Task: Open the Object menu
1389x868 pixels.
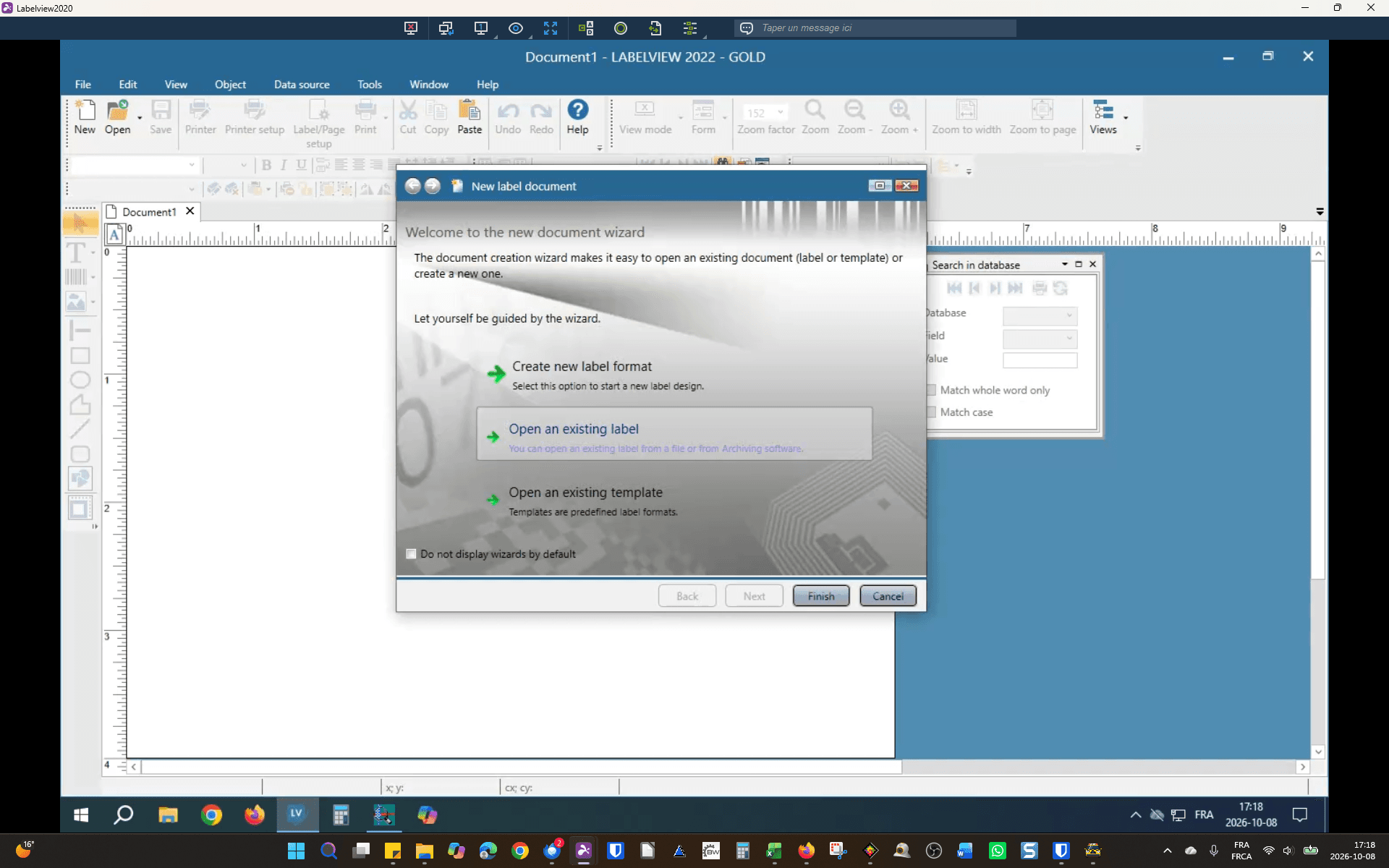Action: 230,85
